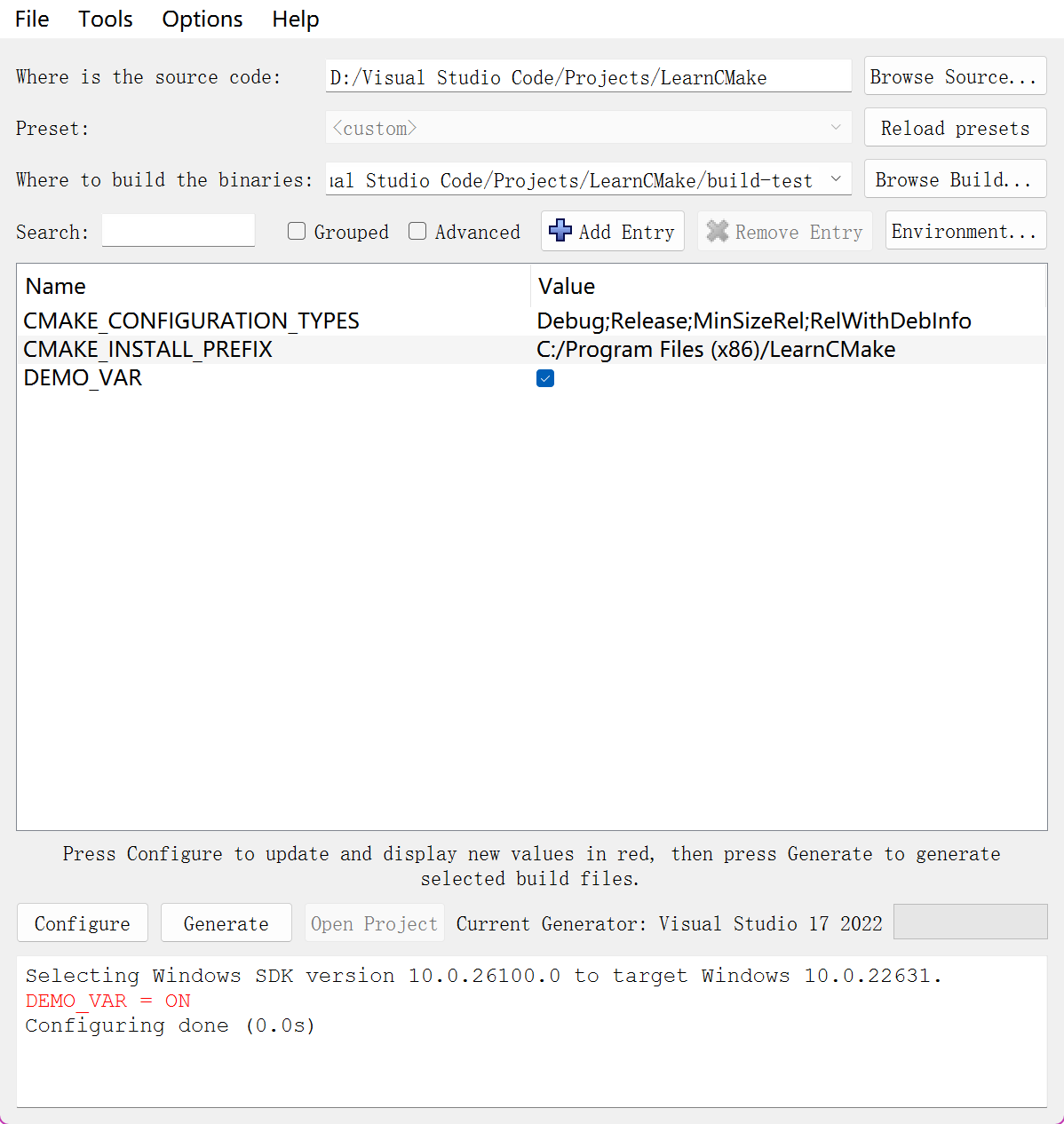This screenshot has height=1124, width=1064.
Task: Open the Tools menu
Action: pyautogui.click(x=105, y=19)
